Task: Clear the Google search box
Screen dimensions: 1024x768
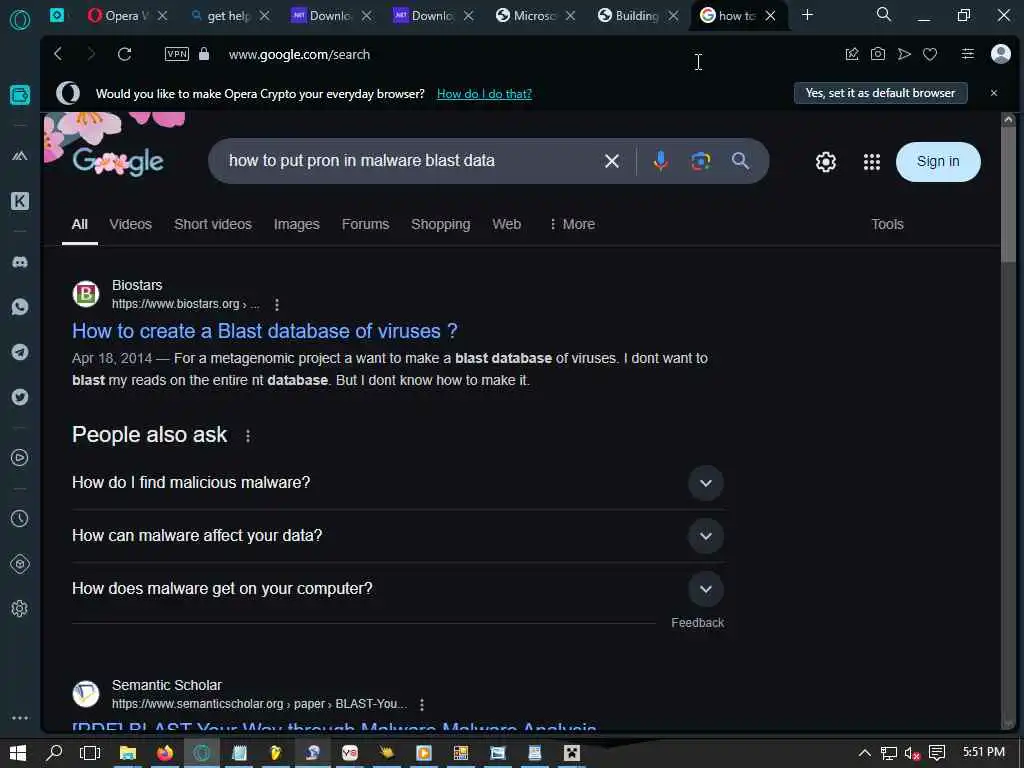Action: point(611,161)
